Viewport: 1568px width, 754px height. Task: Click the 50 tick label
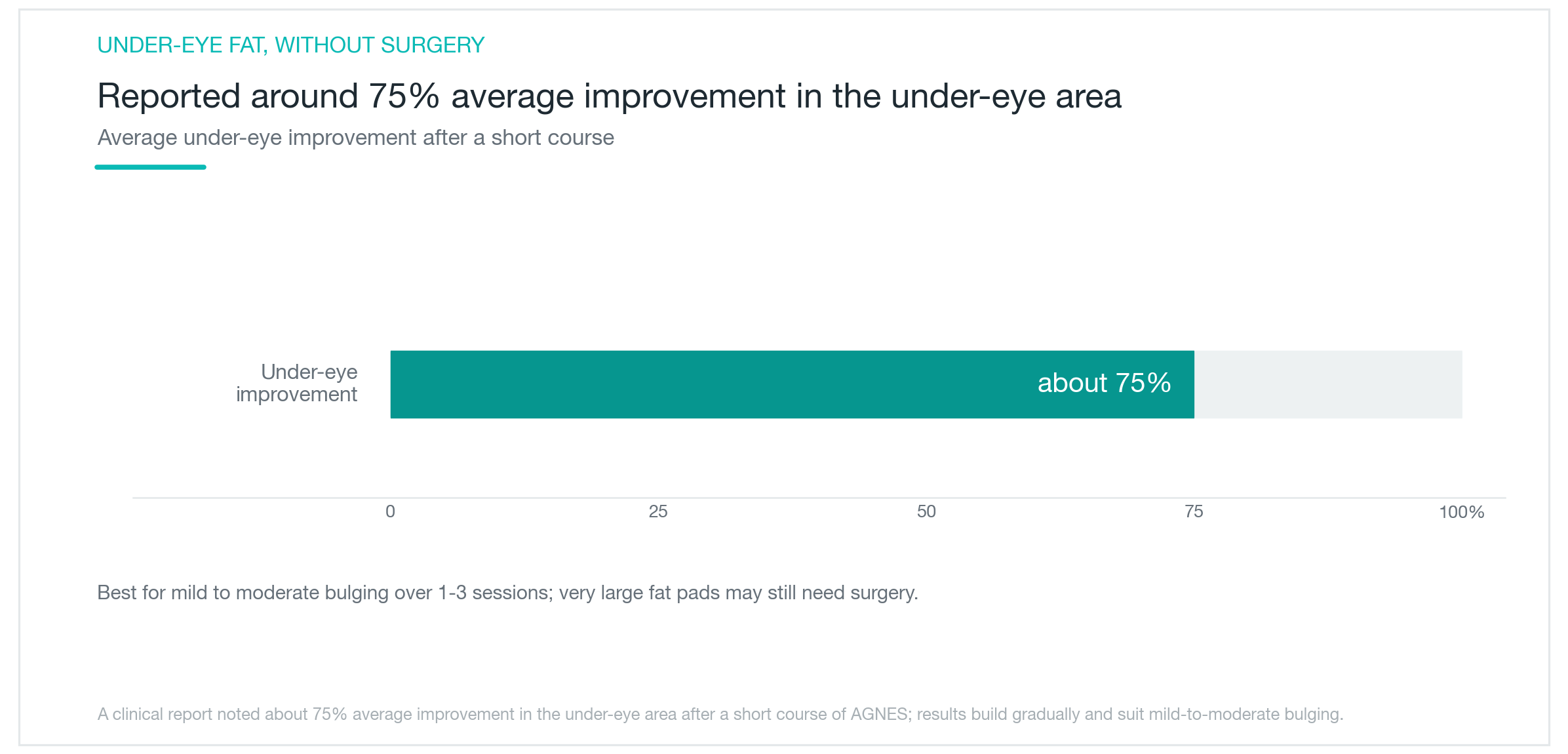click(926, 511)
